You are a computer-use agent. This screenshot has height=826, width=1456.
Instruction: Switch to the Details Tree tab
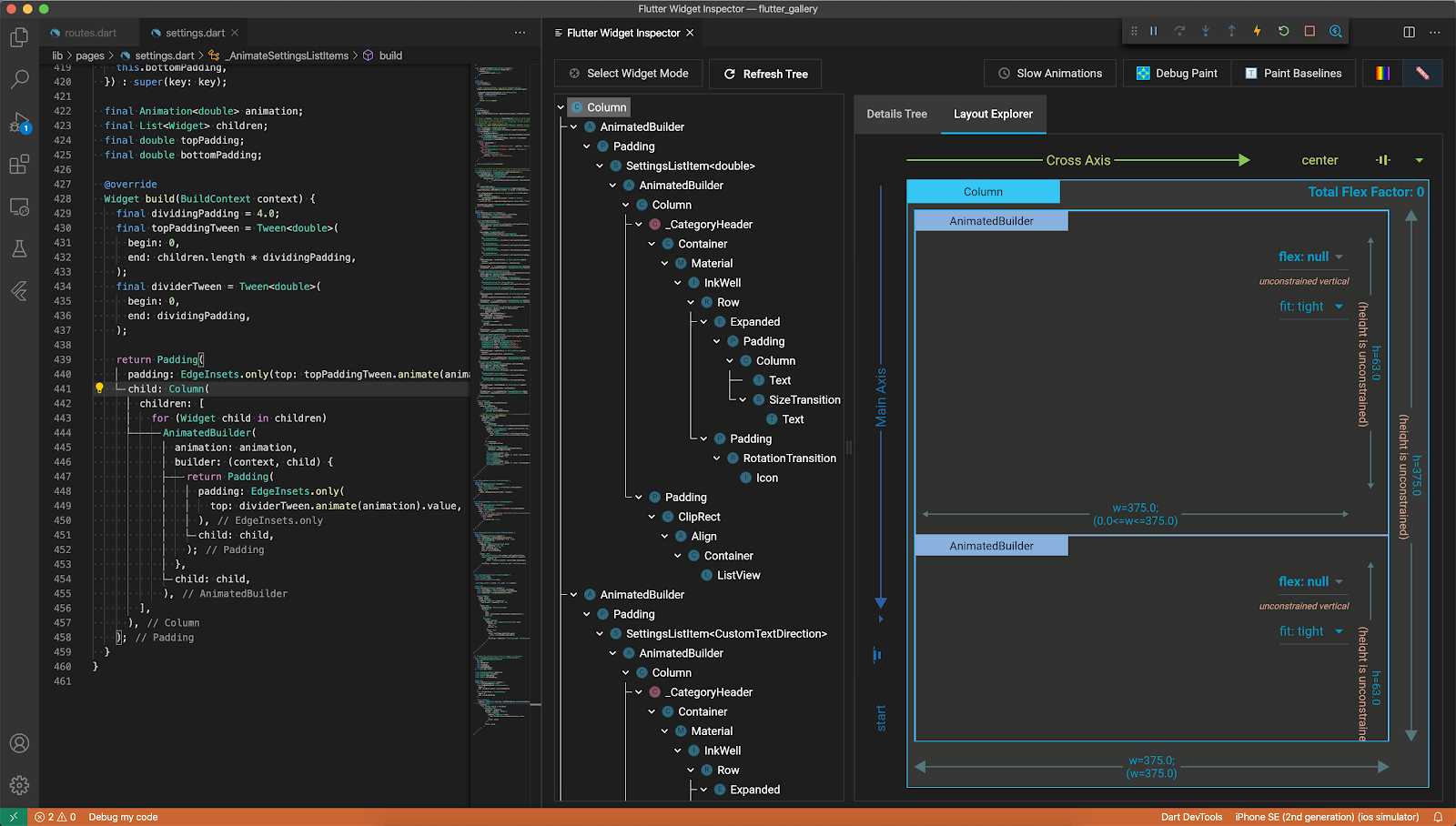[896, 115]
